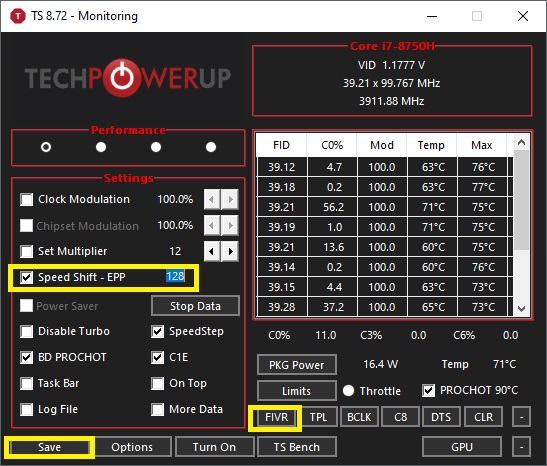Screen dimensions: 547x466
Task: Increase Set Multiplier with right arrow
Action: (x=230, y=251)
